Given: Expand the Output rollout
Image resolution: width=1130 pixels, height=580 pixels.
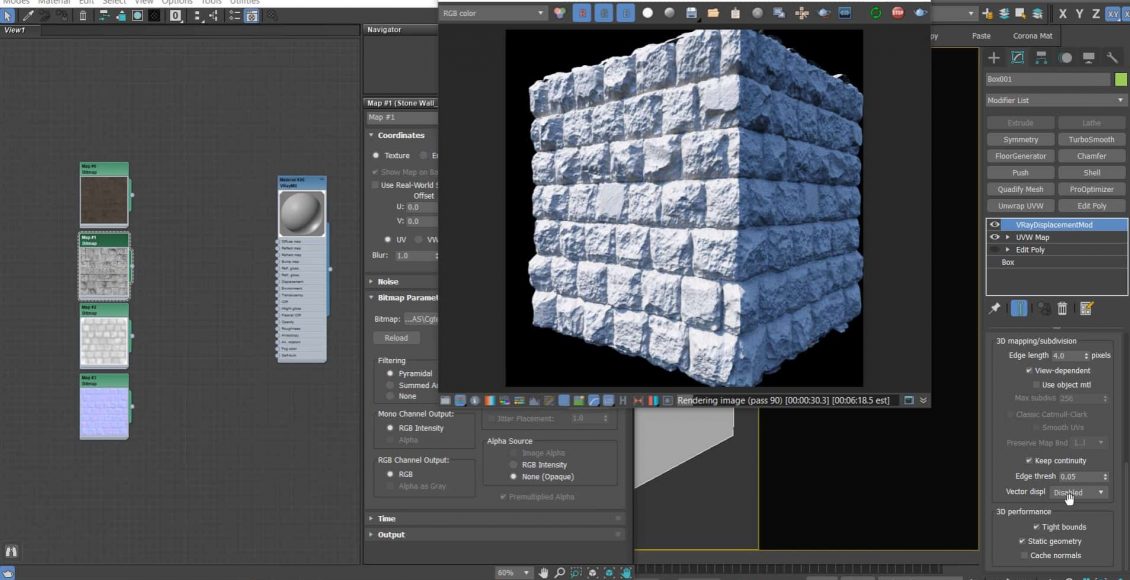Looking at the screenshot, I should tap(391, 534).
